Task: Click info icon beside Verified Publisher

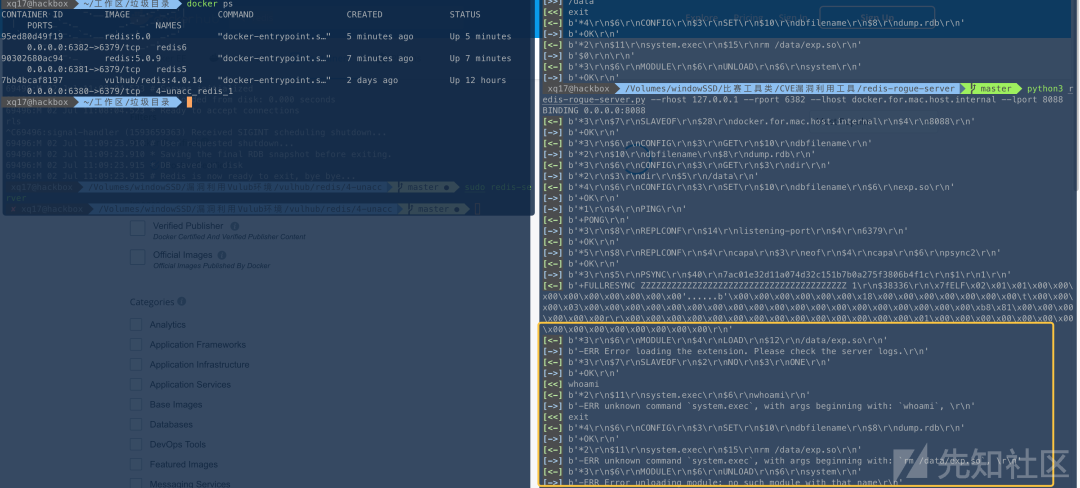Action: [235, 226]
